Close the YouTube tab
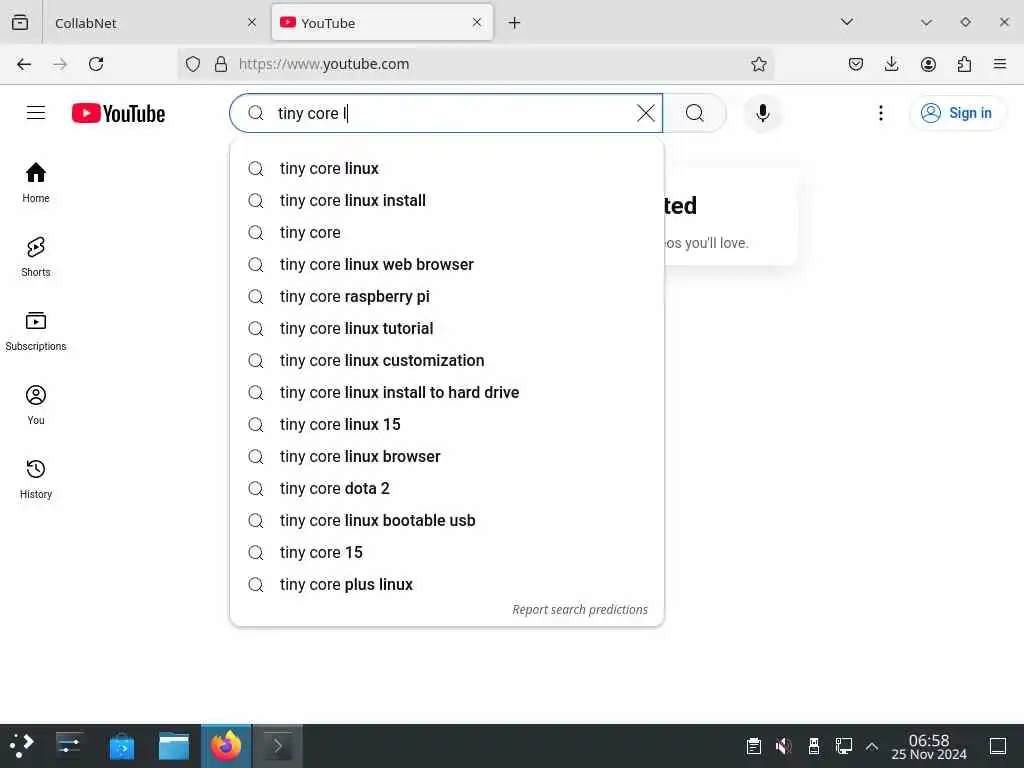The image size is (1024, 768). pos(477,22)
